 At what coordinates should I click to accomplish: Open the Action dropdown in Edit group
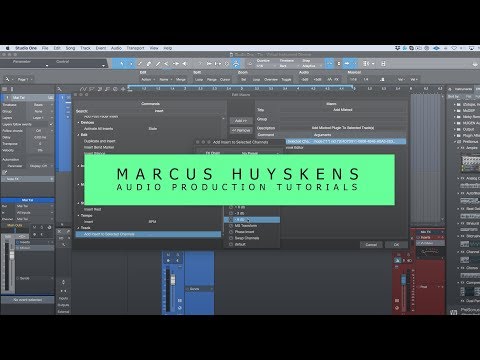pos(148,80)
